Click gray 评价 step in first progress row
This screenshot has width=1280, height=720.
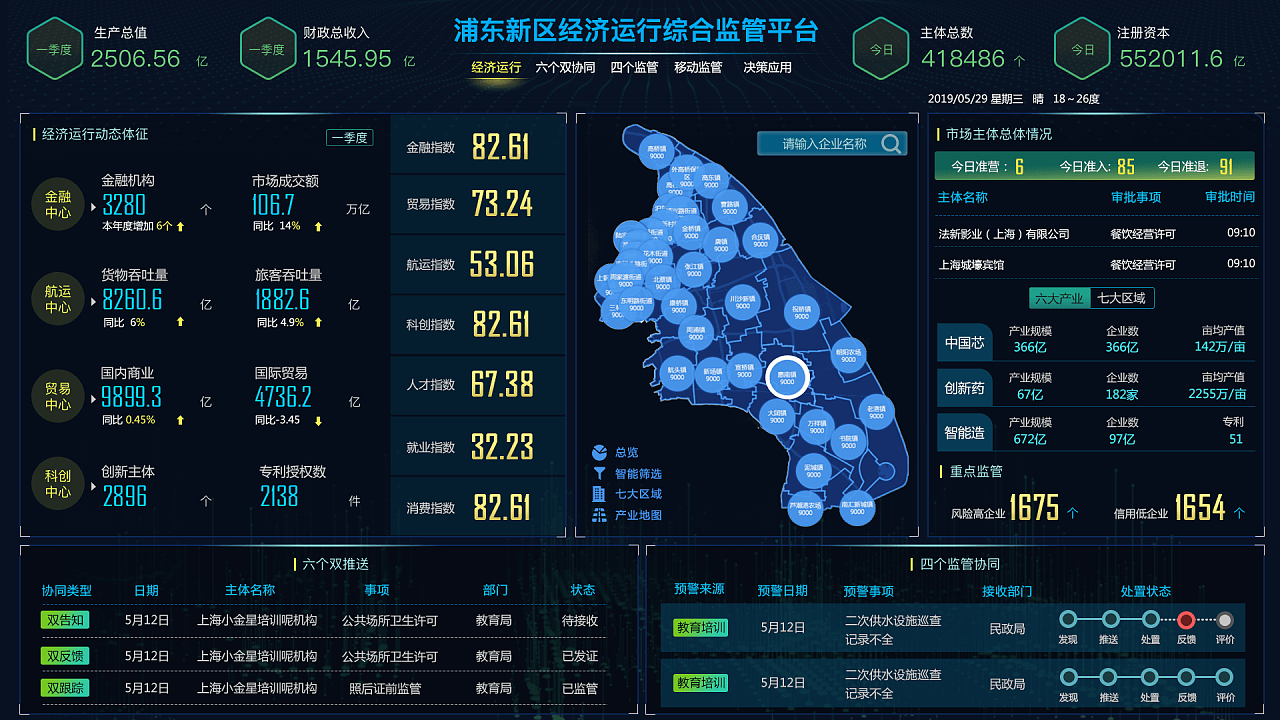tap(1225, 620)
